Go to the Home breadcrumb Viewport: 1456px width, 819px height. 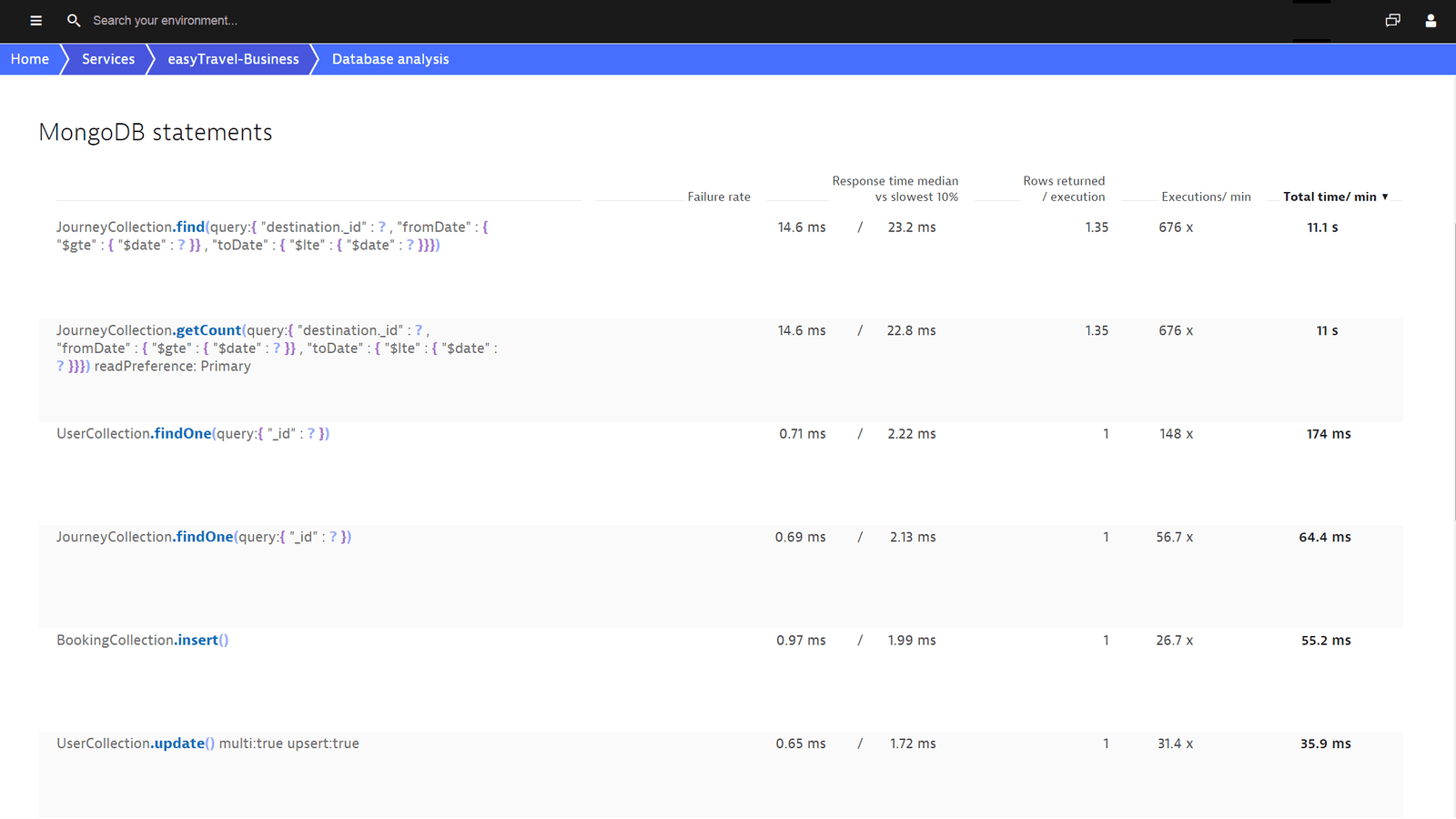(30, 59)
